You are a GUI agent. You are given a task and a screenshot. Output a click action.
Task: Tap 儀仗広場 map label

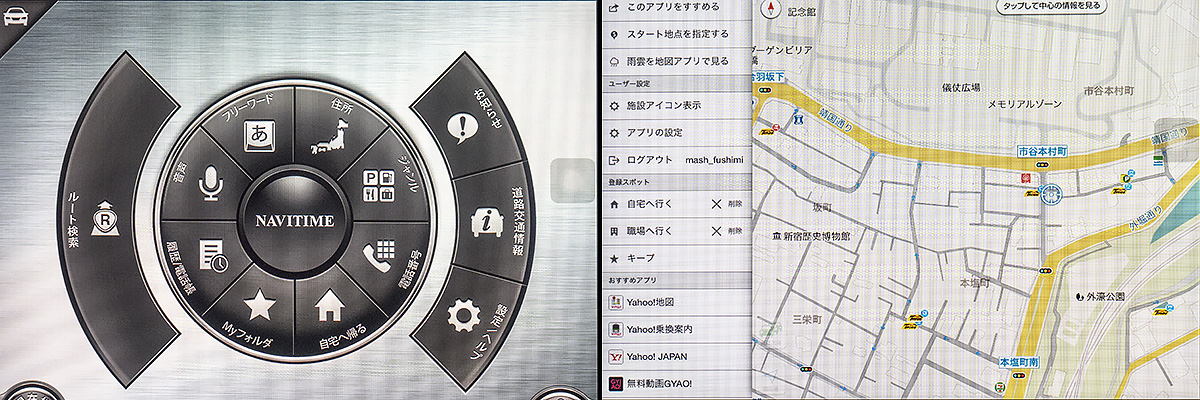[961, 87]
